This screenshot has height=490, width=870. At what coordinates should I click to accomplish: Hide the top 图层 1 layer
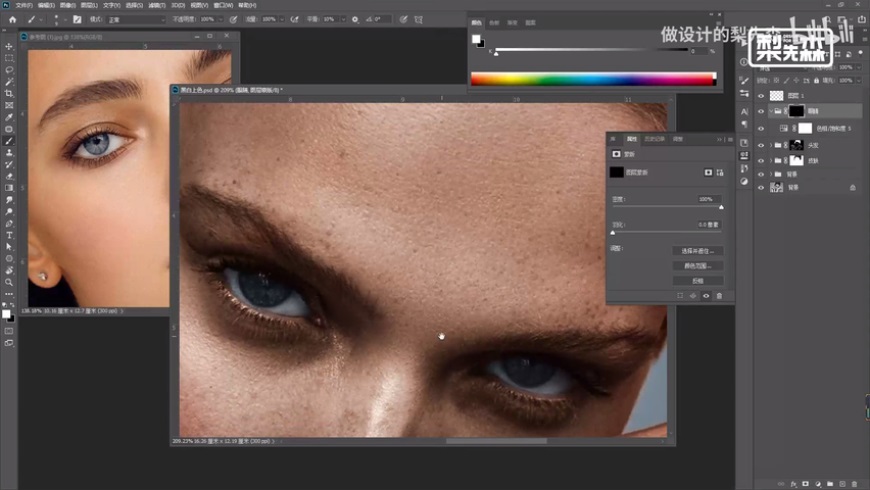click(761, 96)
